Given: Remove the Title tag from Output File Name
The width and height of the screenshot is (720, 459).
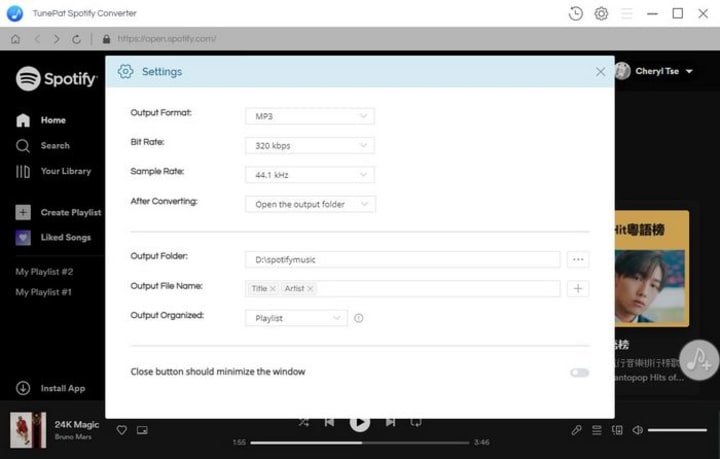Looking at the screenshot, I should [273, 289].
